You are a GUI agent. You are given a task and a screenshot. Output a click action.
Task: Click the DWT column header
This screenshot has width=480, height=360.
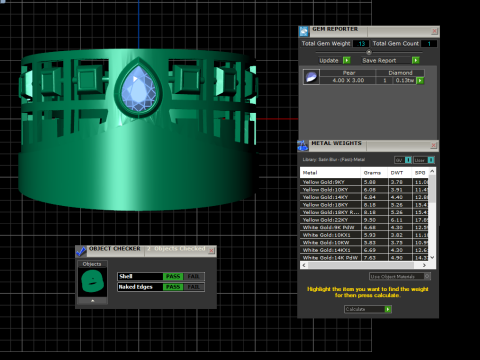(400, 173)
